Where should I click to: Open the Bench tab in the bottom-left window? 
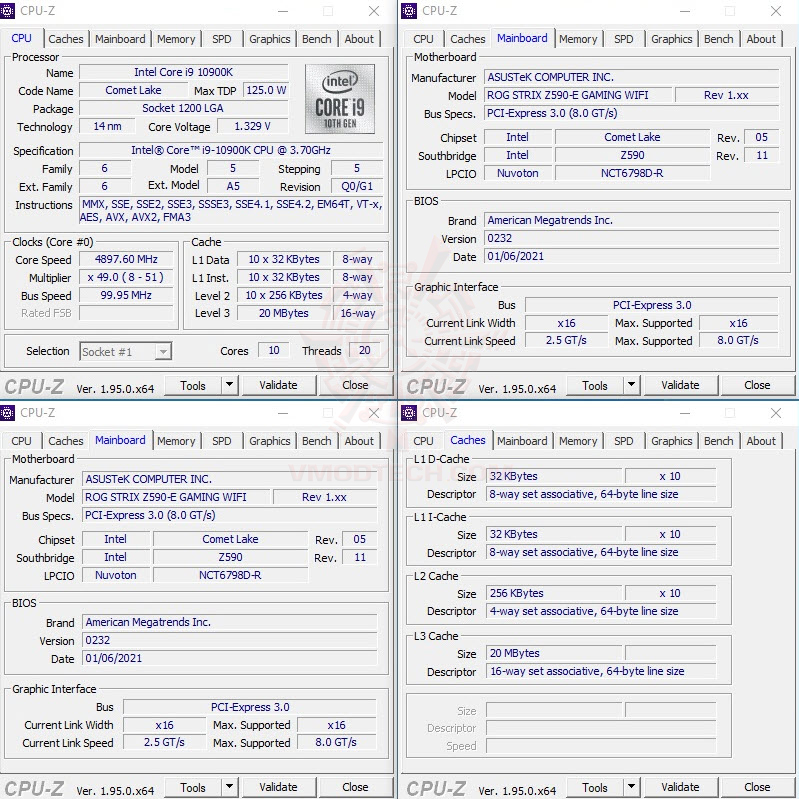tap(316, 441)
